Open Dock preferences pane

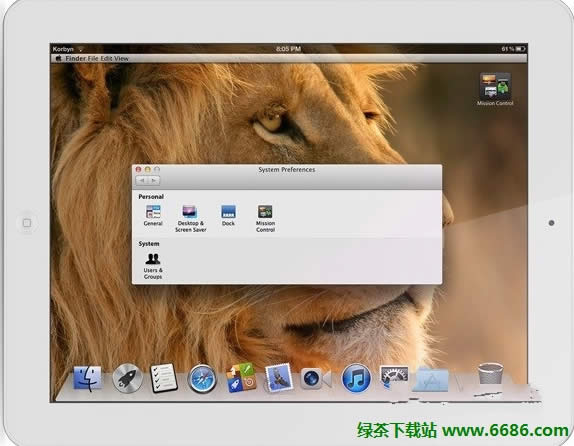pyautogui.click(x=228, y=215)
